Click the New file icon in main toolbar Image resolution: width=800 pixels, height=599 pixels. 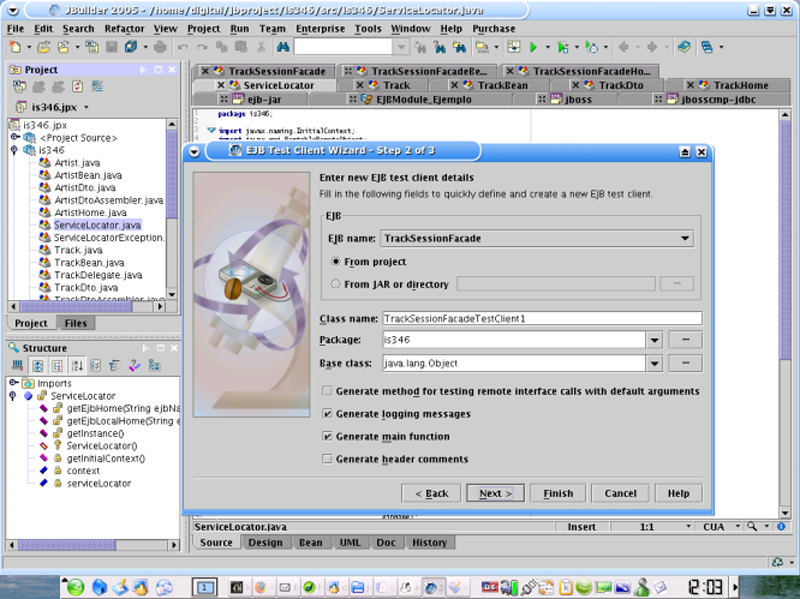pos(14,47)
